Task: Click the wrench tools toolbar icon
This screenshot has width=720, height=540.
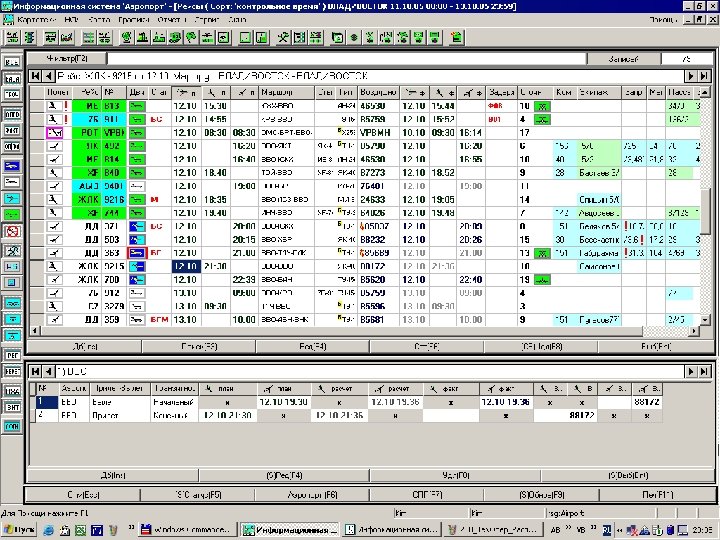Action: coord(283,38)
